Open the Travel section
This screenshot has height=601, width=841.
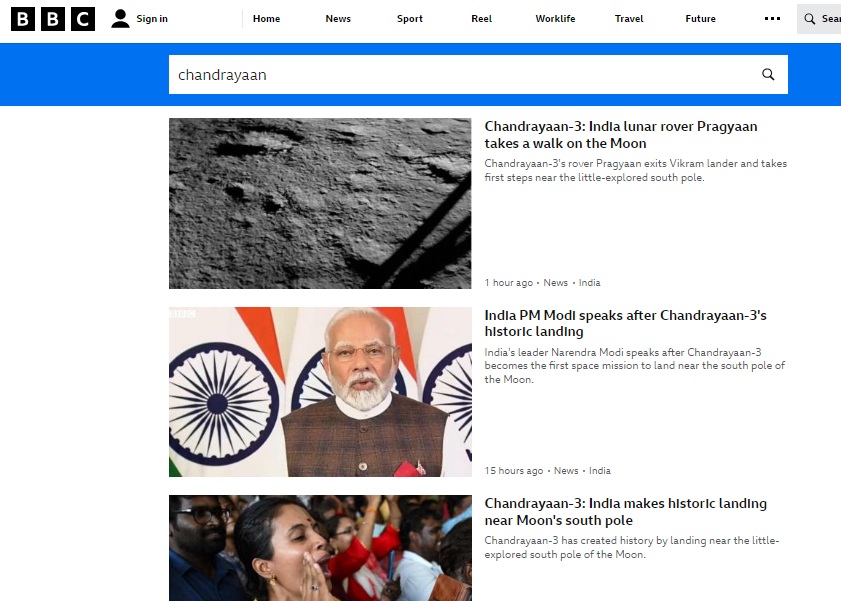629,19
